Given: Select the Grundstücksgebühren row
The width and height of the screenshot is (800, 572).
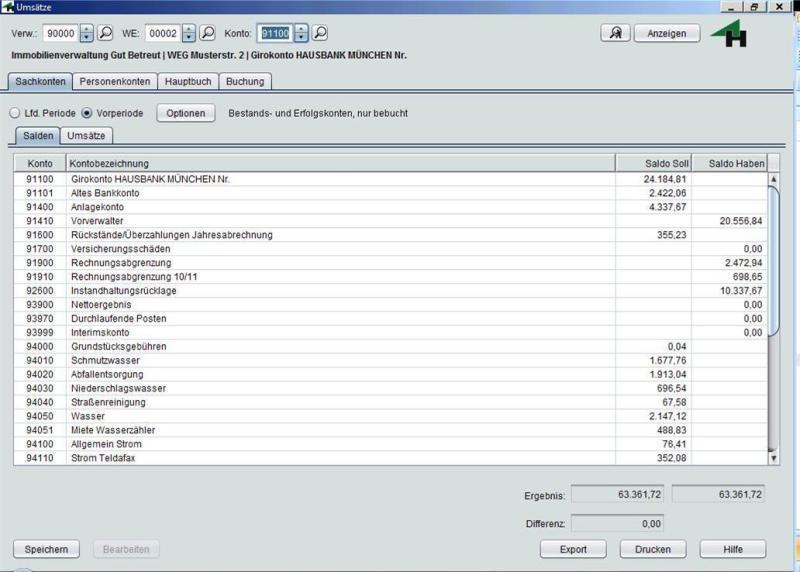Looking at the screenshot, I should pos(390,346).
